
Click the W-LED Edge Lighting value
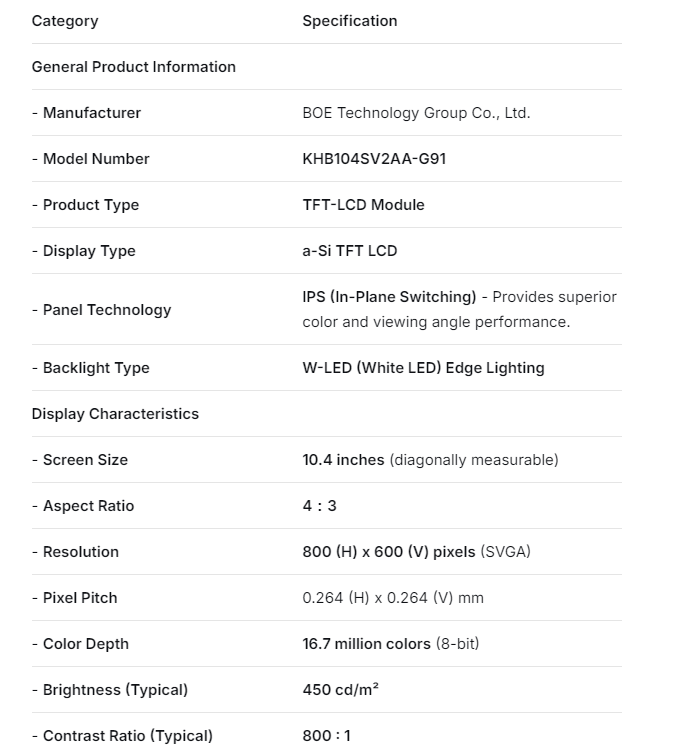click(423, 368)
